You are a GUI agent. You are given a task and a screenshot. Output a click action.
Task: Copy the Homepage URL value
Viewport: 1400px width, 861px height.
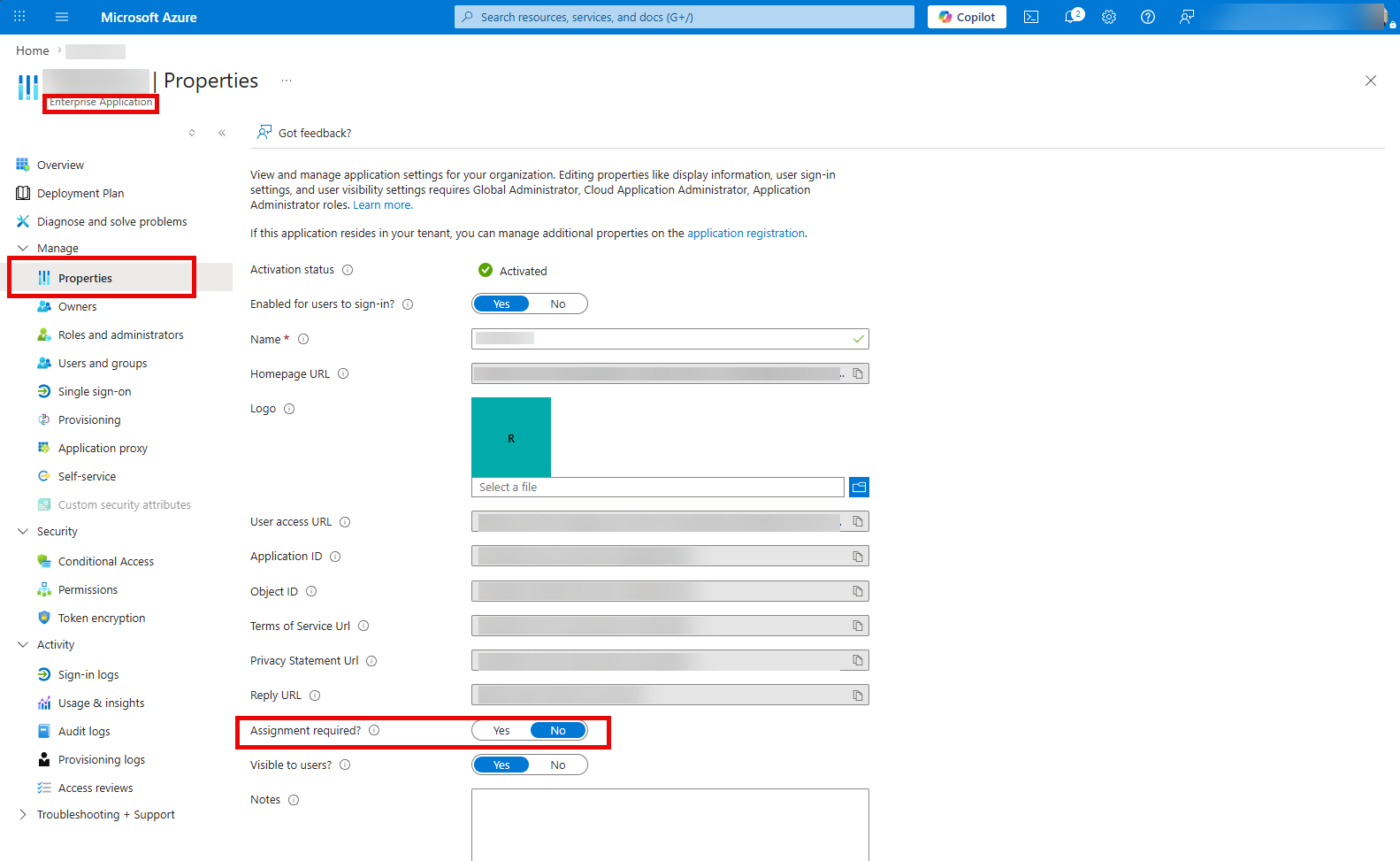857,374
